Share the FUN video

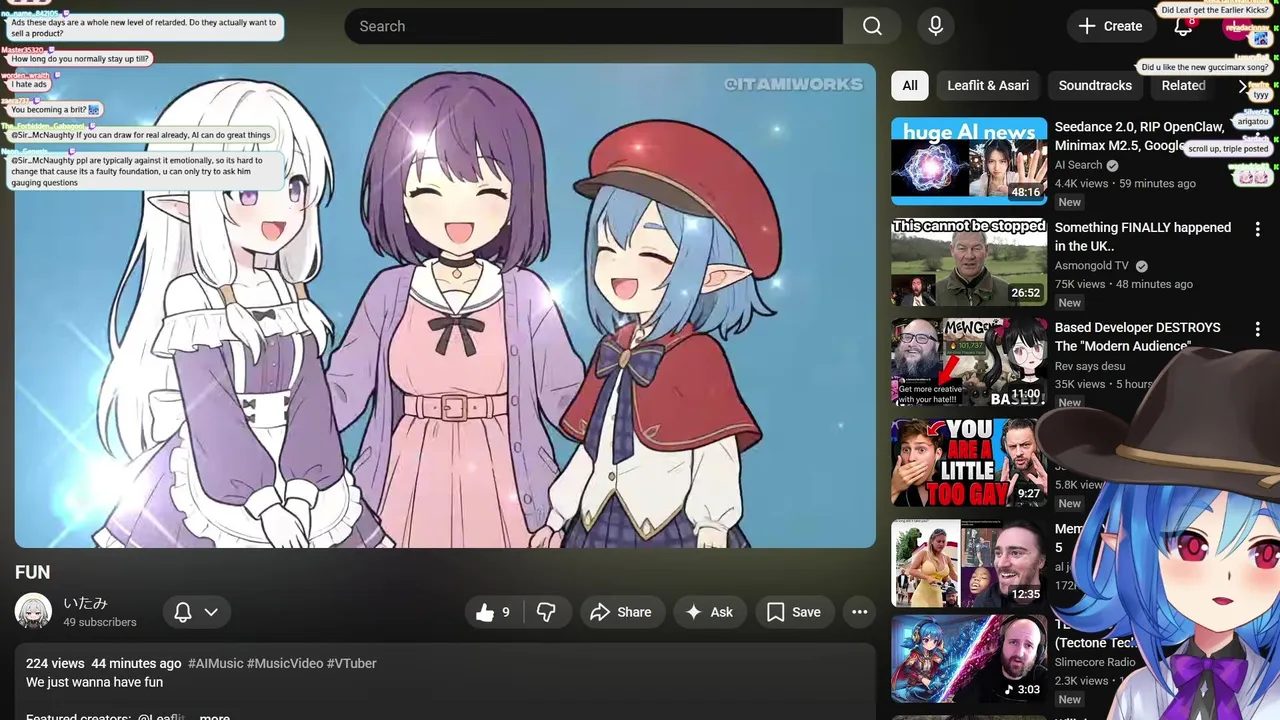click(x=621, y=612)
